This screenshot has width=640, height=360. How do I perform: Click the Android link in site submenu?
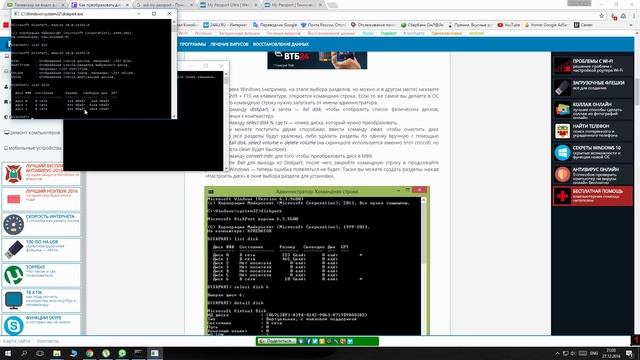[476, 33]
